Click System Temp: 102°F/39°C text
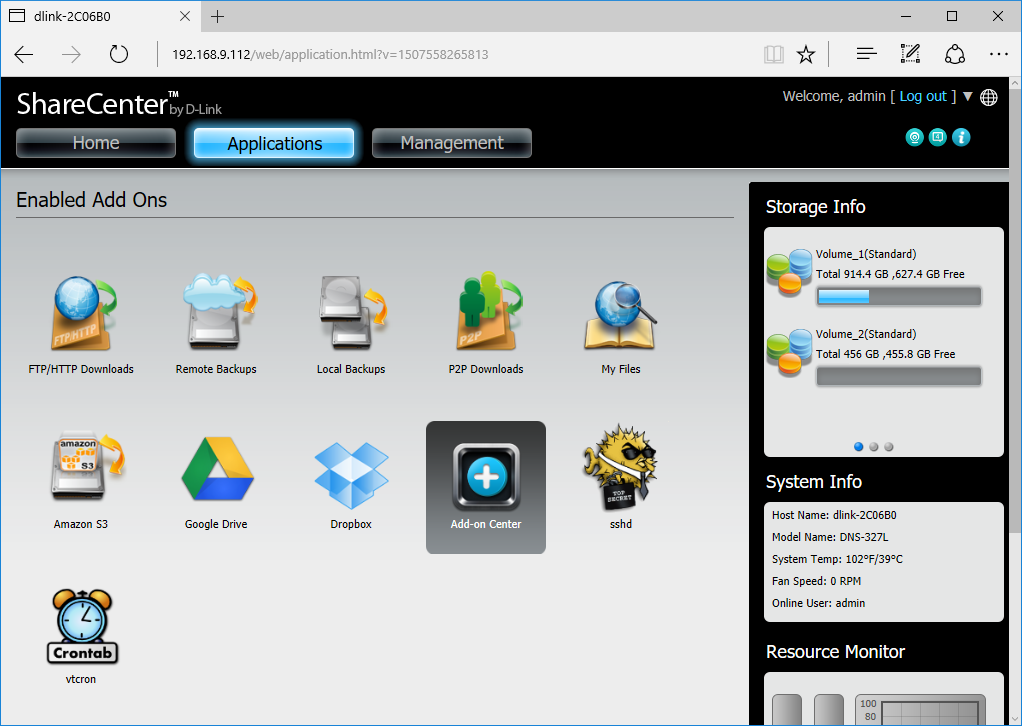 pyautogui.click(x=837, y=559)
